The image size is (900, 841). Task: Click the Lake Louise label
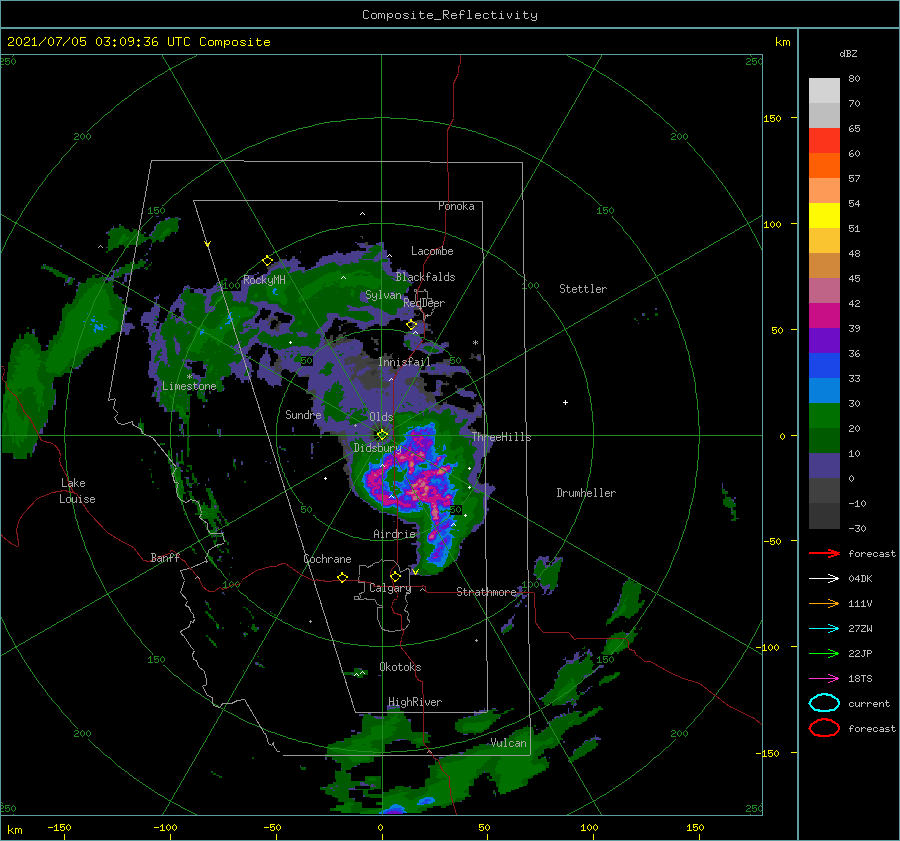coord(77,491)
